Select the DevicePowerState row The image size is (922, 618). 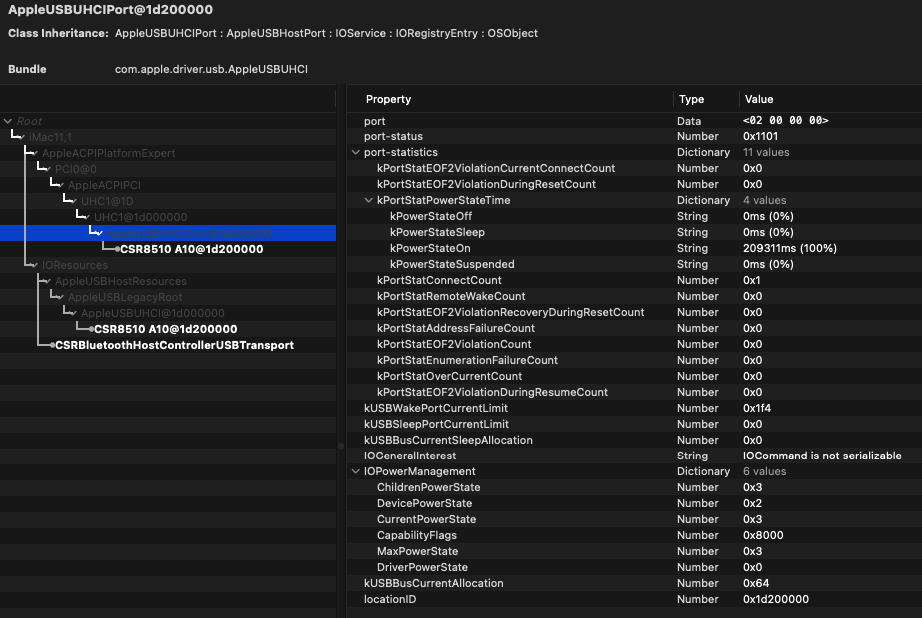tap(634, 503)
